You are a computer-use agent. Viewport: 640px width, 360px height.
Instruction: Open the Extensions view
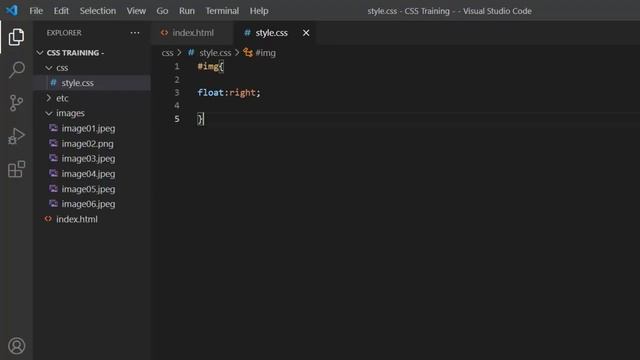[16, 169]
